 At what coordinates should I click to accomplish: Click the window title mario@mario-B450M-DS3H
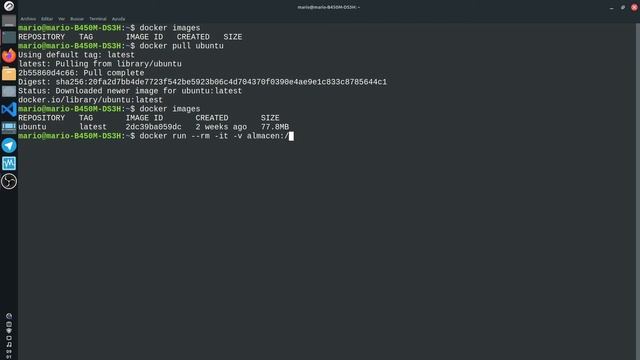[328, 7]
